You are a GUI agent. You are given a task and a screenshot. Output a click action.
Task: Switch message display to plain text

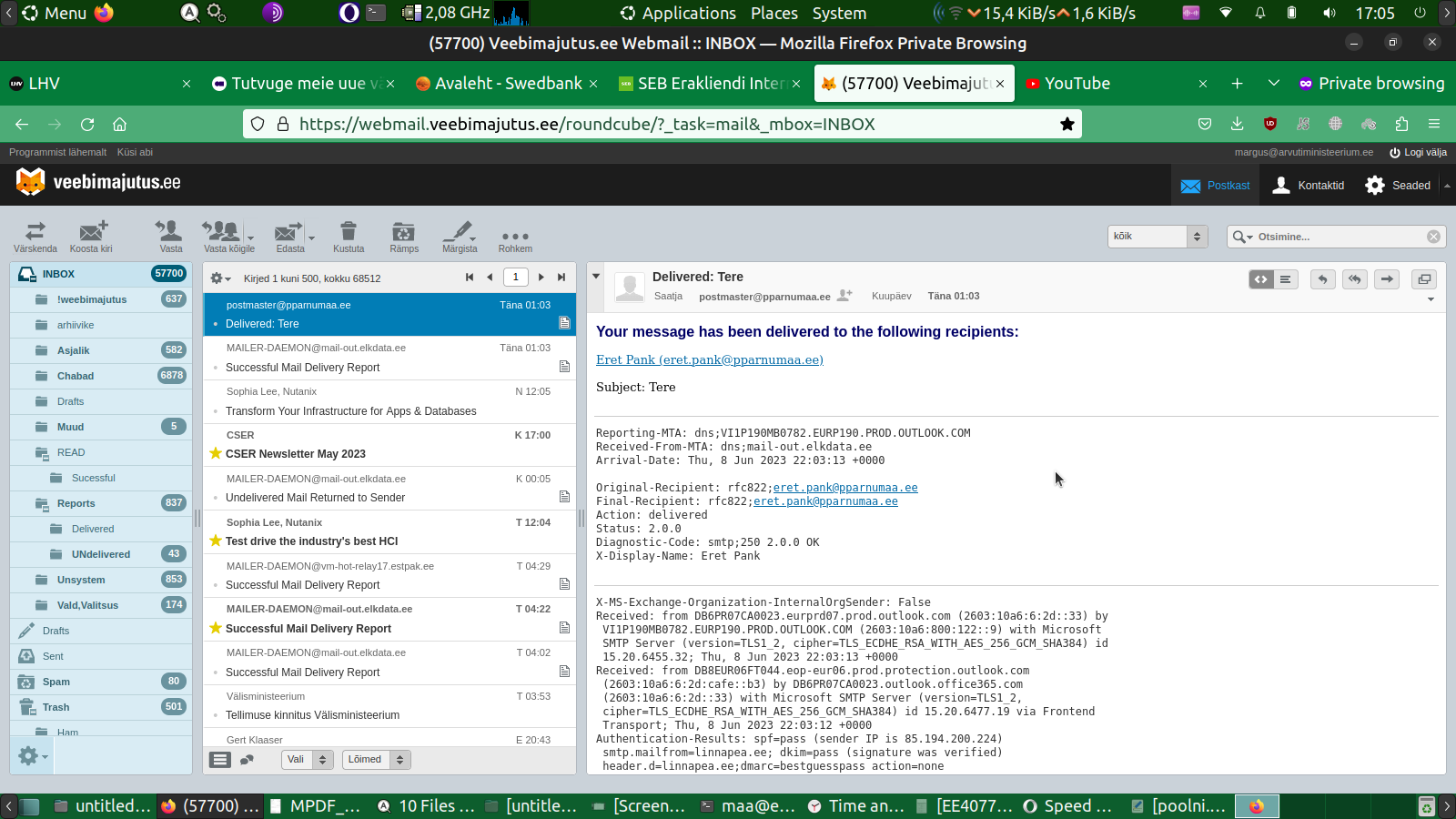pyautogui.click(x=1285, y=279)
